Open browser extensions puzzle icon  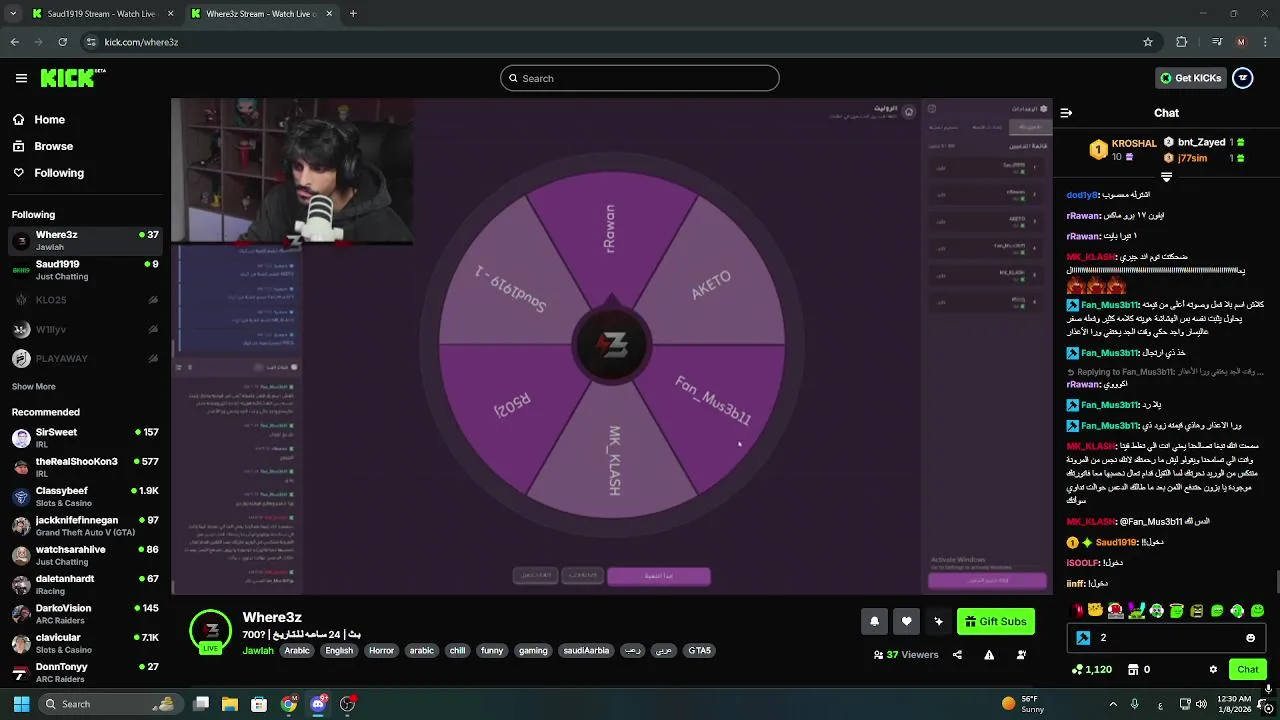[1182, 42]
